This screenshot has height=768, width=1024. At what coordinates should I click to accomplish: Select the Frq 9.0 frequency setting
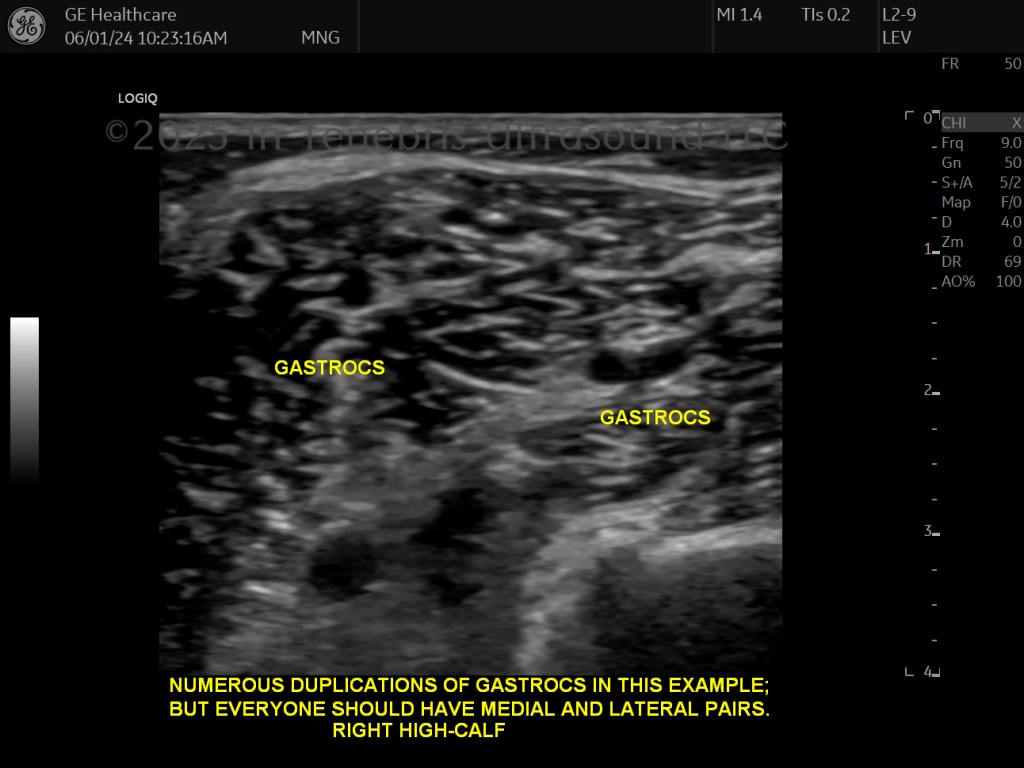(982, 142)
